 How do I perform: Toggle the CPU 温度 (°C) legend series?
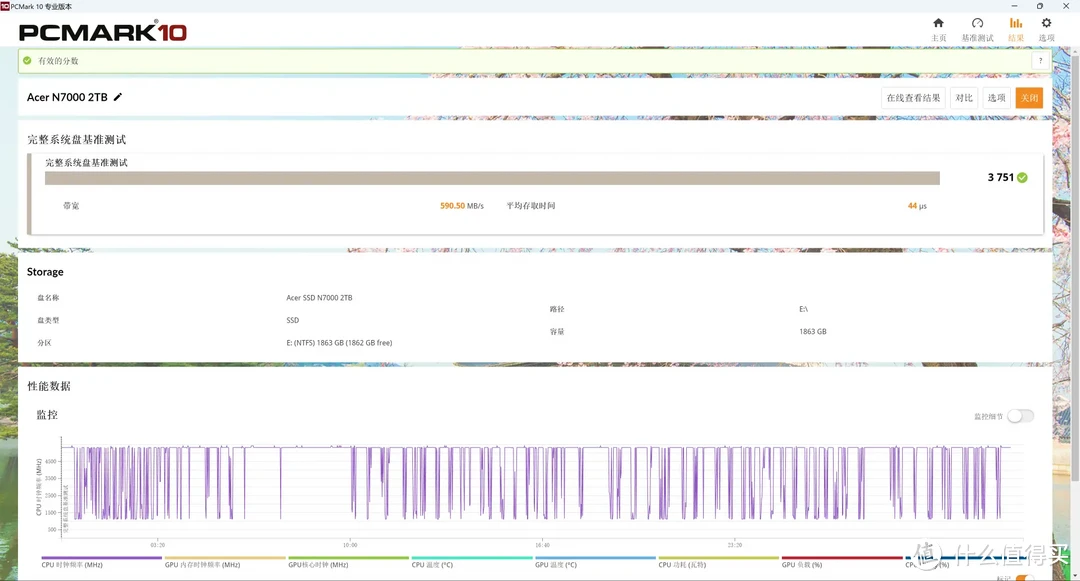click(x=471, y=562)
